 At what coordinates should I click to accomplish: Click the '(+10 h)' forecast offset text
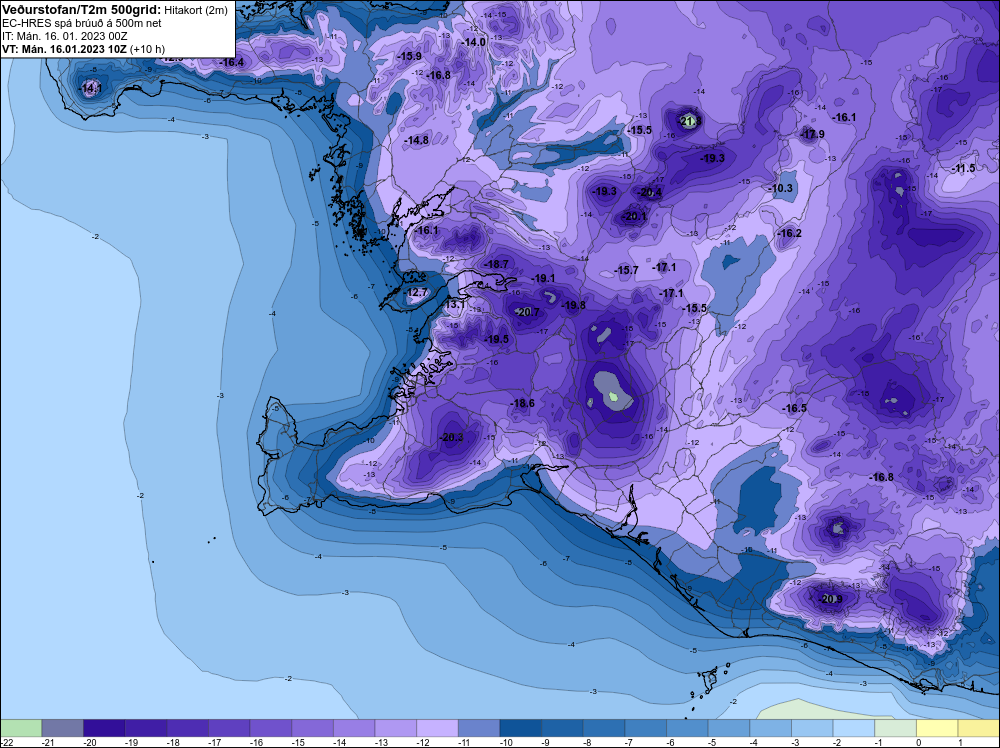point(147,49)
